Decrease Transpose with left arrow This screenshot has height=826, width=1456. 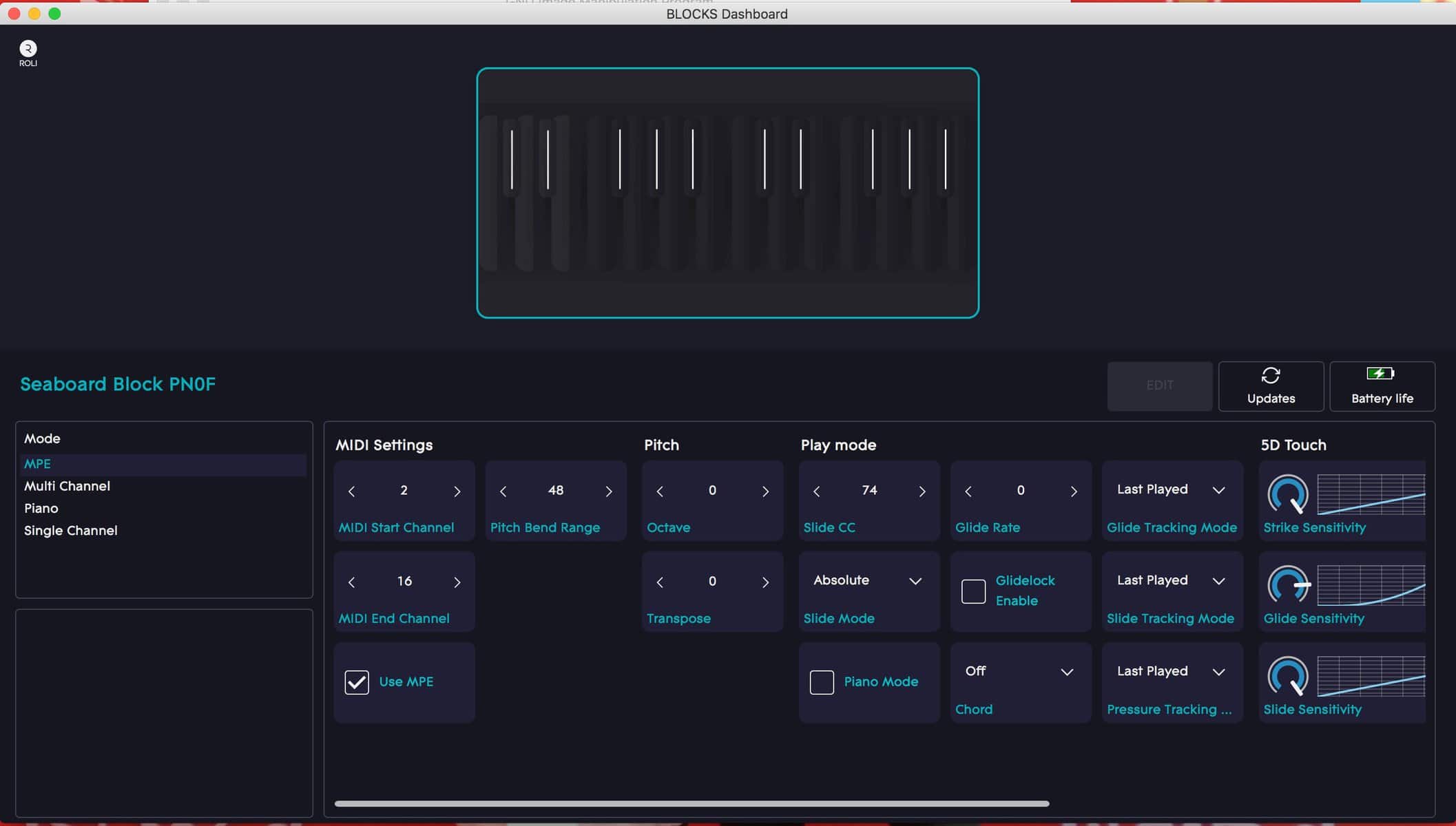click(660, 582)
